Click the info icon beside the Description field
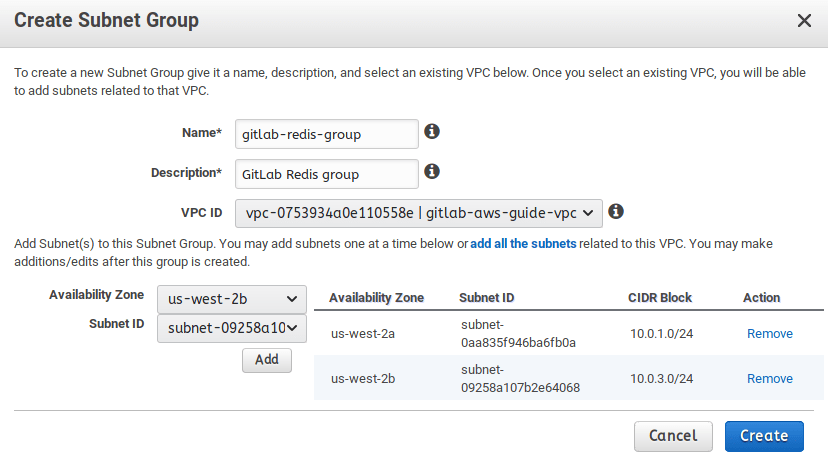 (432, 172)
